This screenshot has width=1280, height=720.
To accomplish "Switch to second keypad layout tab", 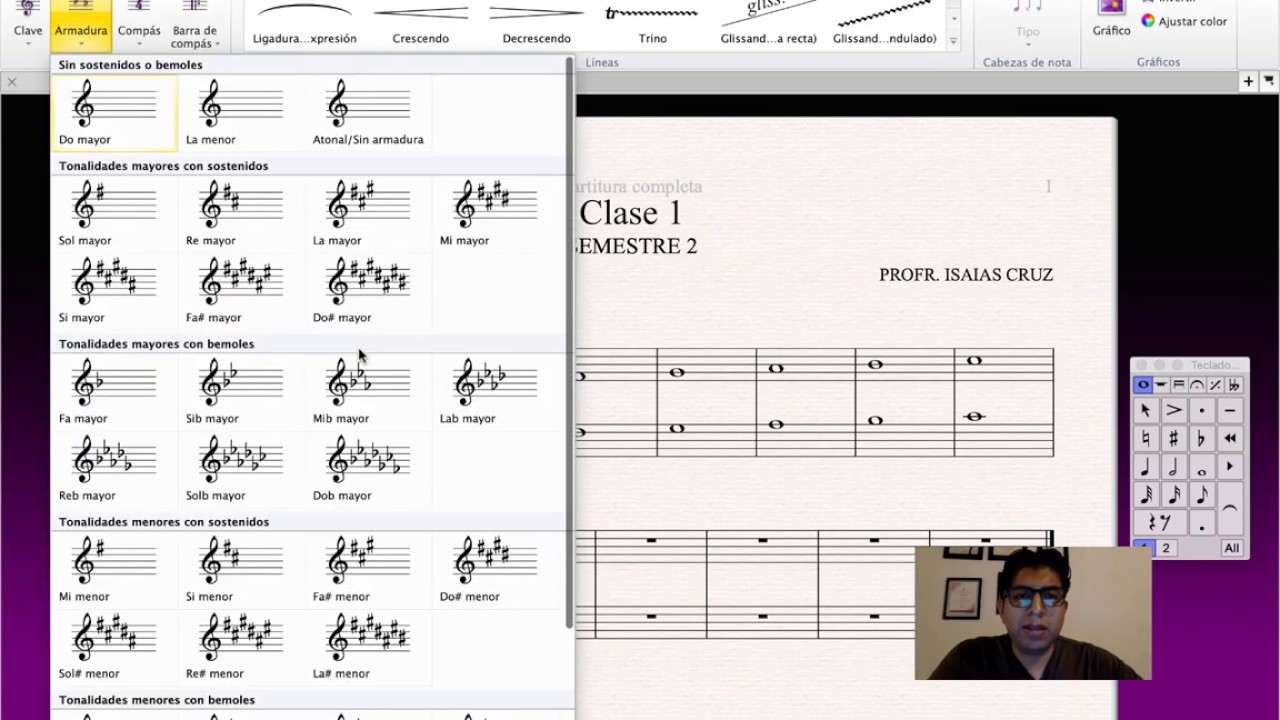I will (x=1160, y=385).
